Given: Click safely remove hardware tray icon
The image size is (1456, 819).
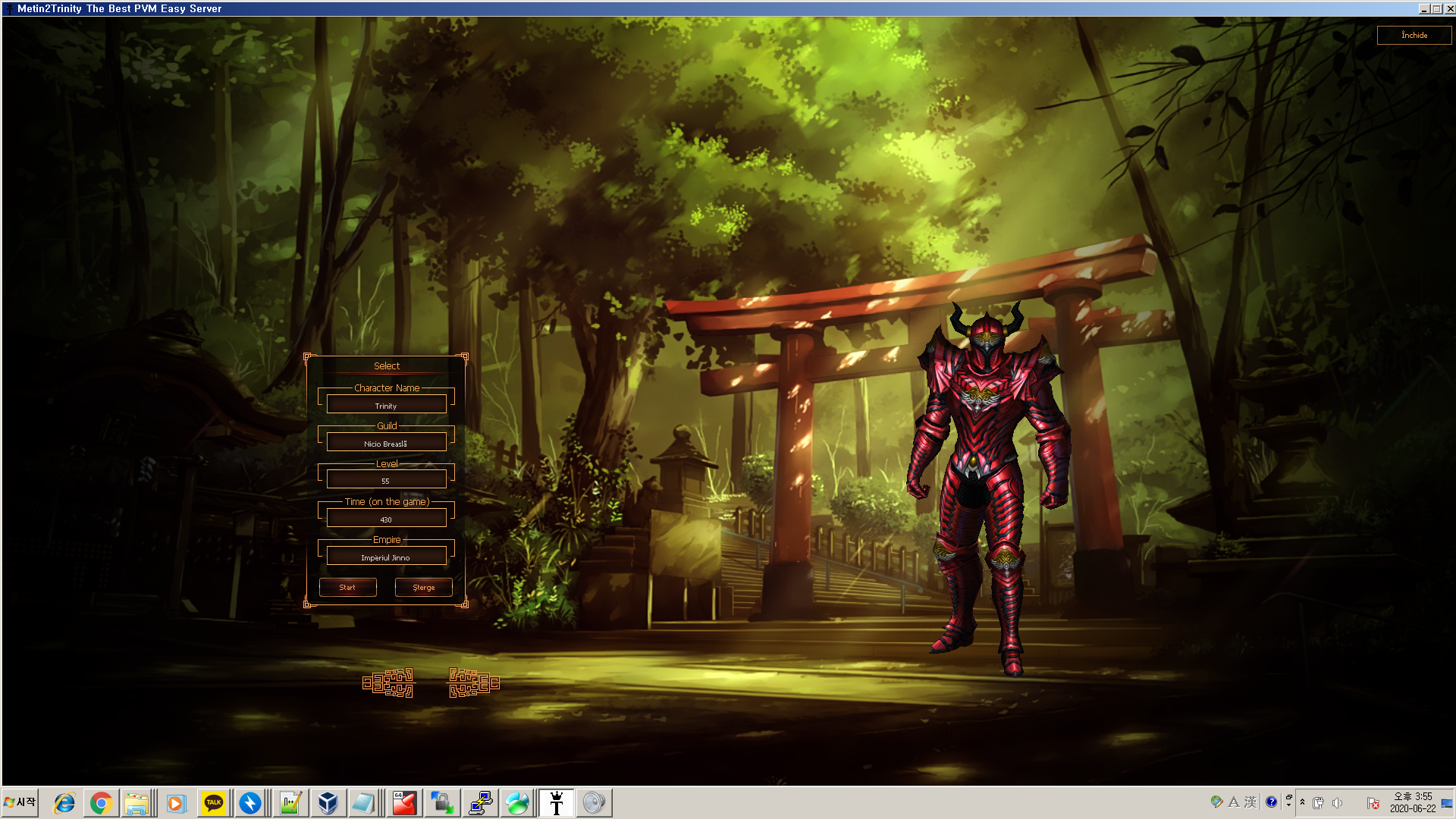Looking at the screenshot, I should click(x=1319, y=802).
